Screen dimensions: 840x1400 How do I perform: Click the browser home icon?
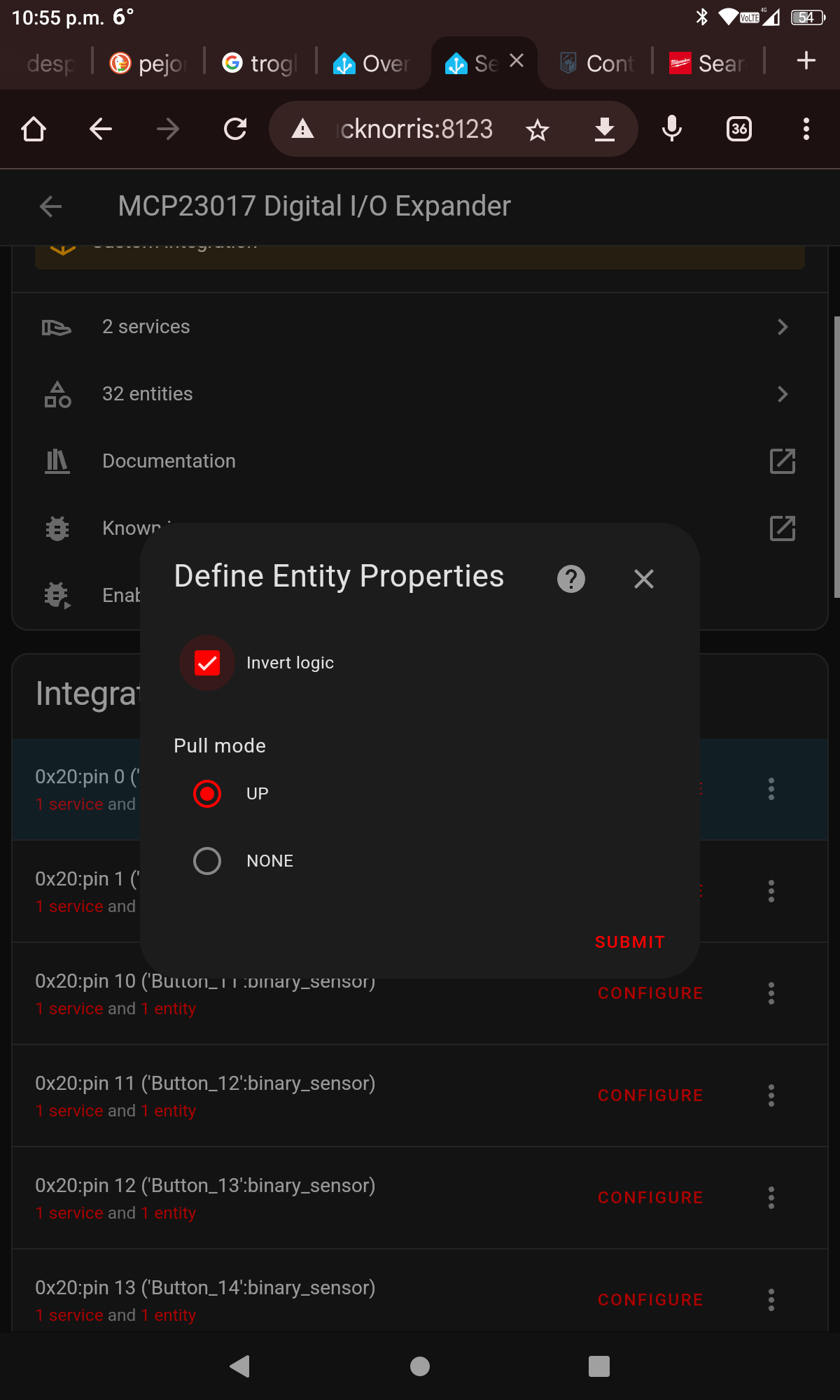[34, 129]
